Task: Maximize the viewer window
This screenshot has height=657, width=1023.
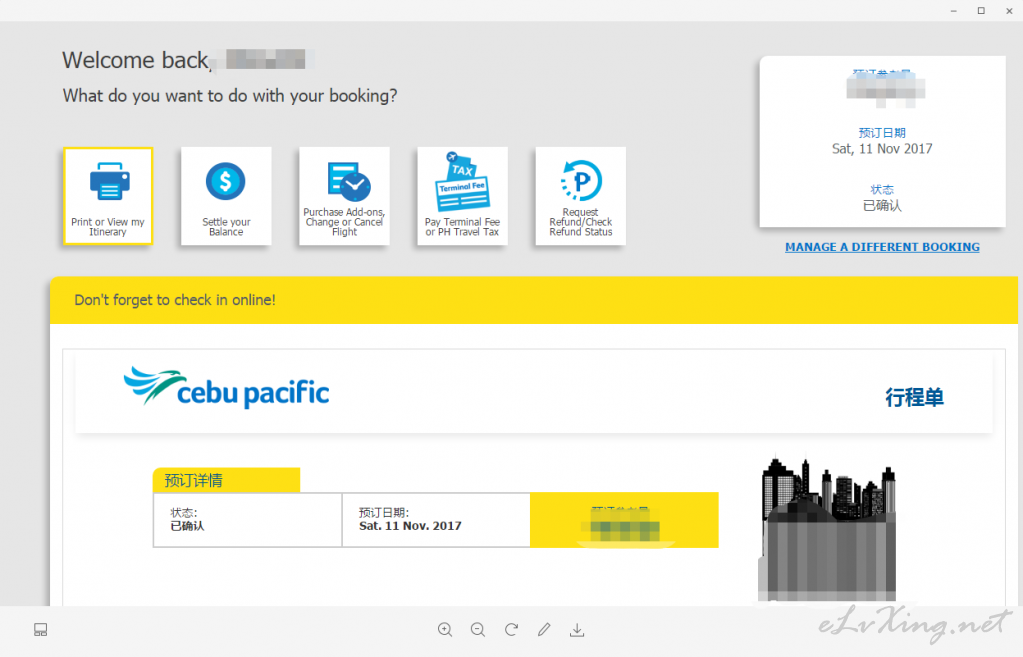Action: 981,11
